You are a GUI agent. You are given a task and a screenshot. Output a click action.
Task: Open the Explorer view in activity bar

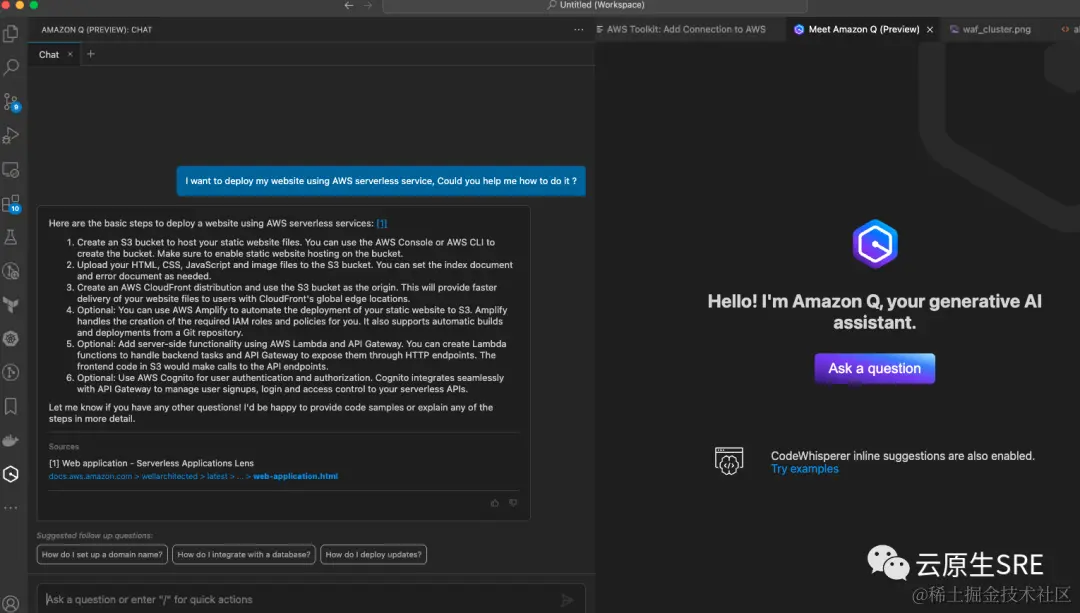[11, 33]
